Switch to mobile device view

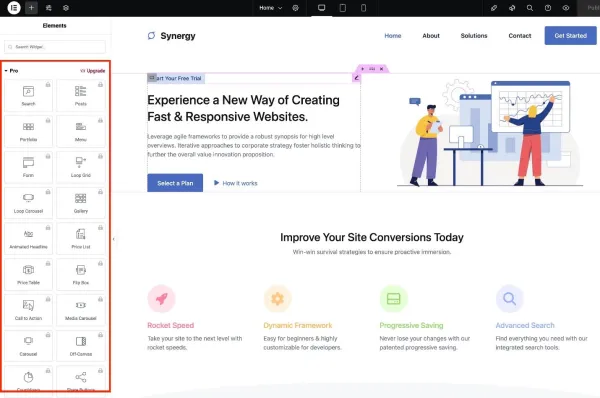(x=364, y=8)
